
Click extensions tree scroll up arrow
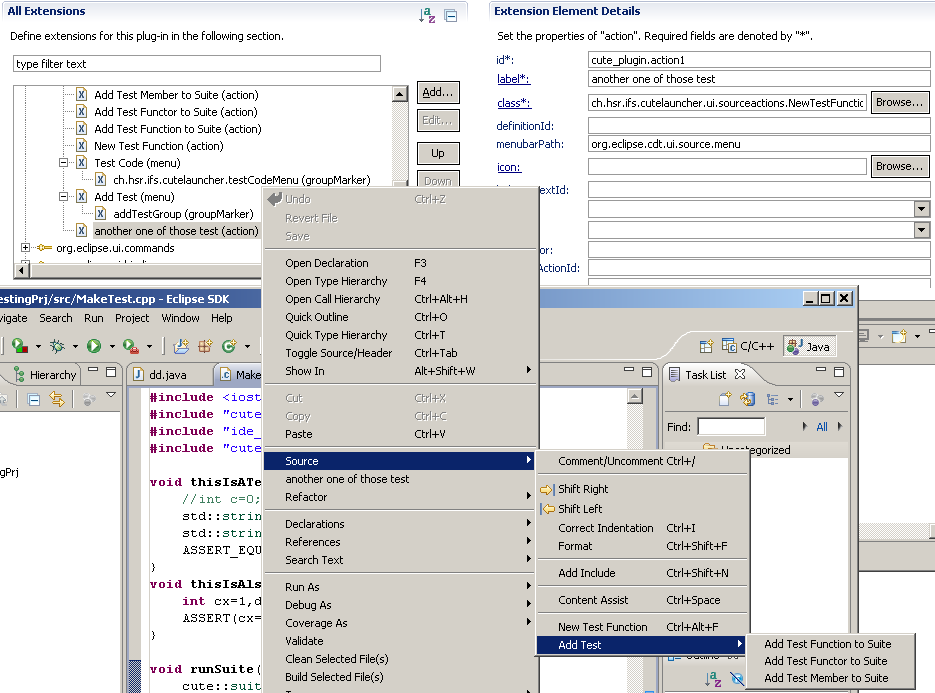400,94
